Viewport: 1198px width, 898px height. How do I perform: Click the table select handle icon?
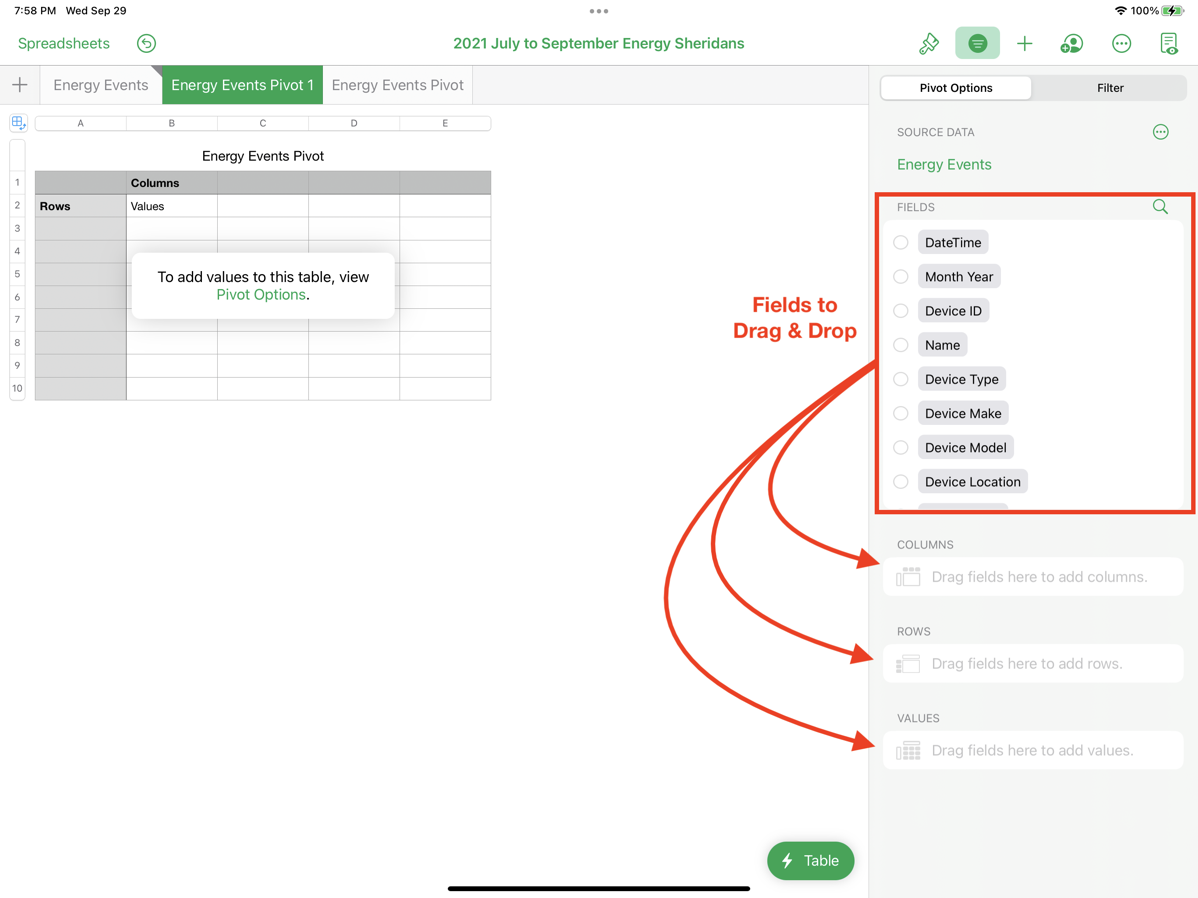[x=18, y=123]
